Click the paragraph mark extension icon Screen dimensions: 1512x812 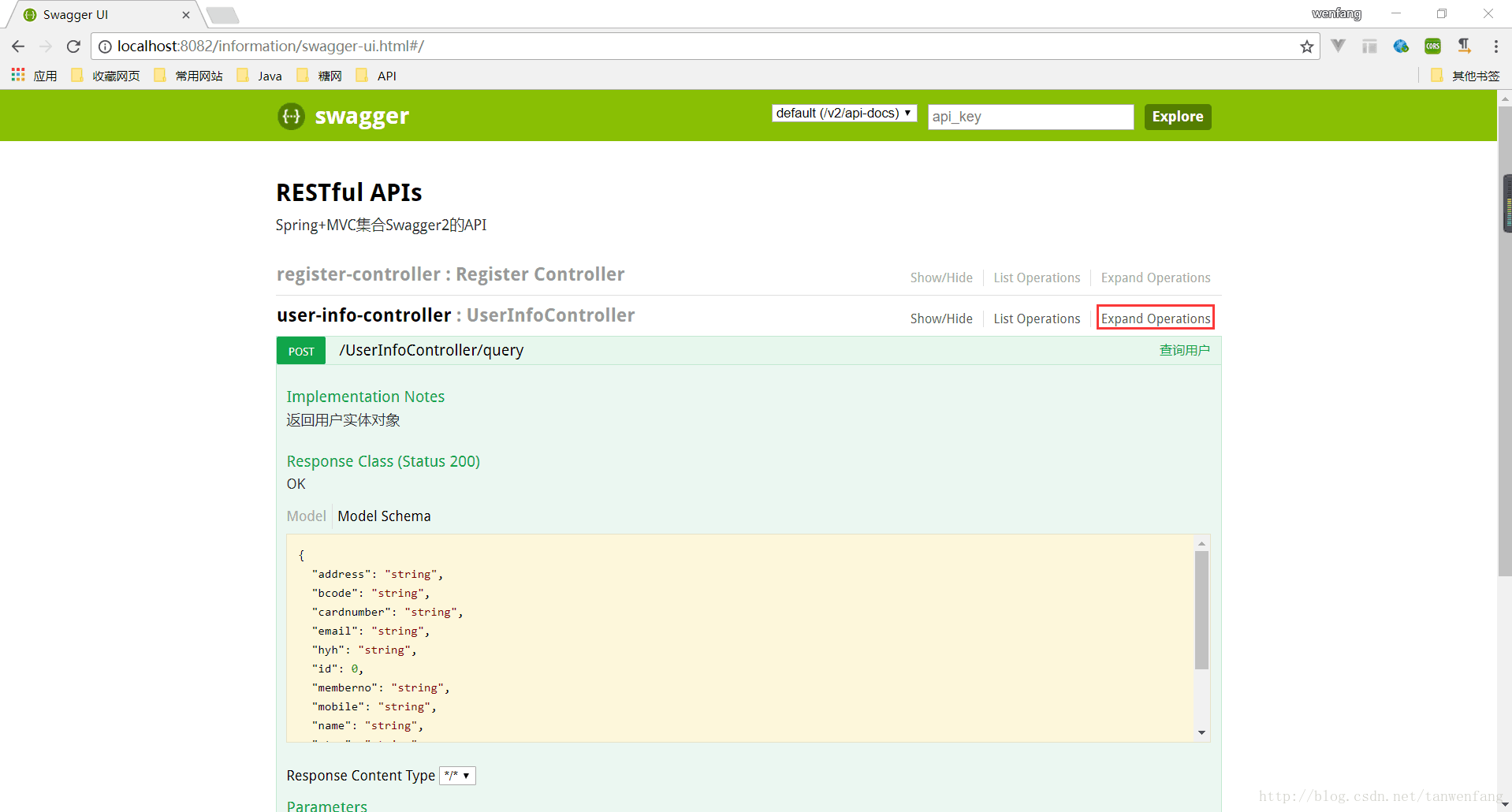[1464, 46]
